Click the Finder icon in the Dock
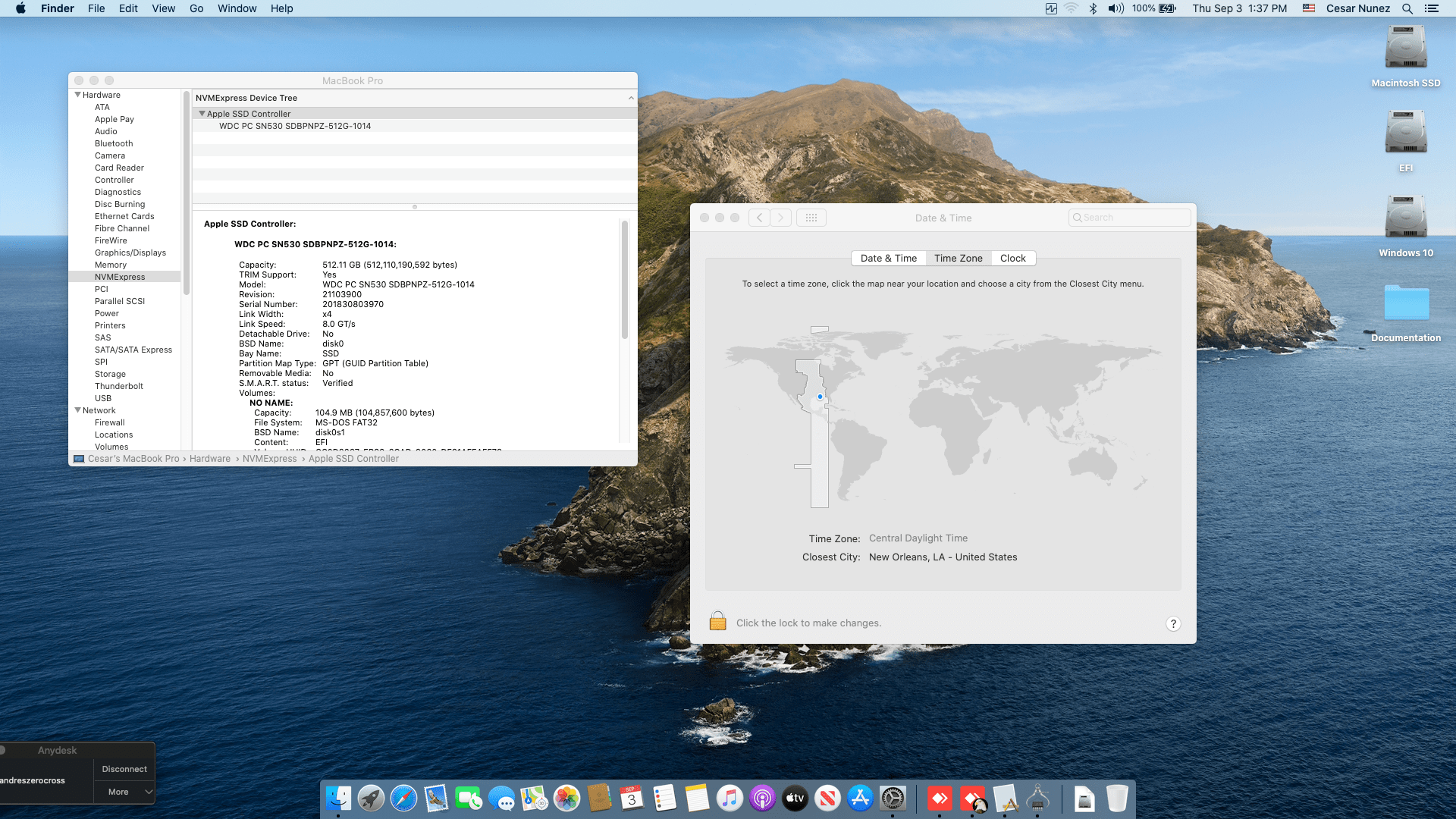Screen dimensions: 1456x819 (338, 798)
